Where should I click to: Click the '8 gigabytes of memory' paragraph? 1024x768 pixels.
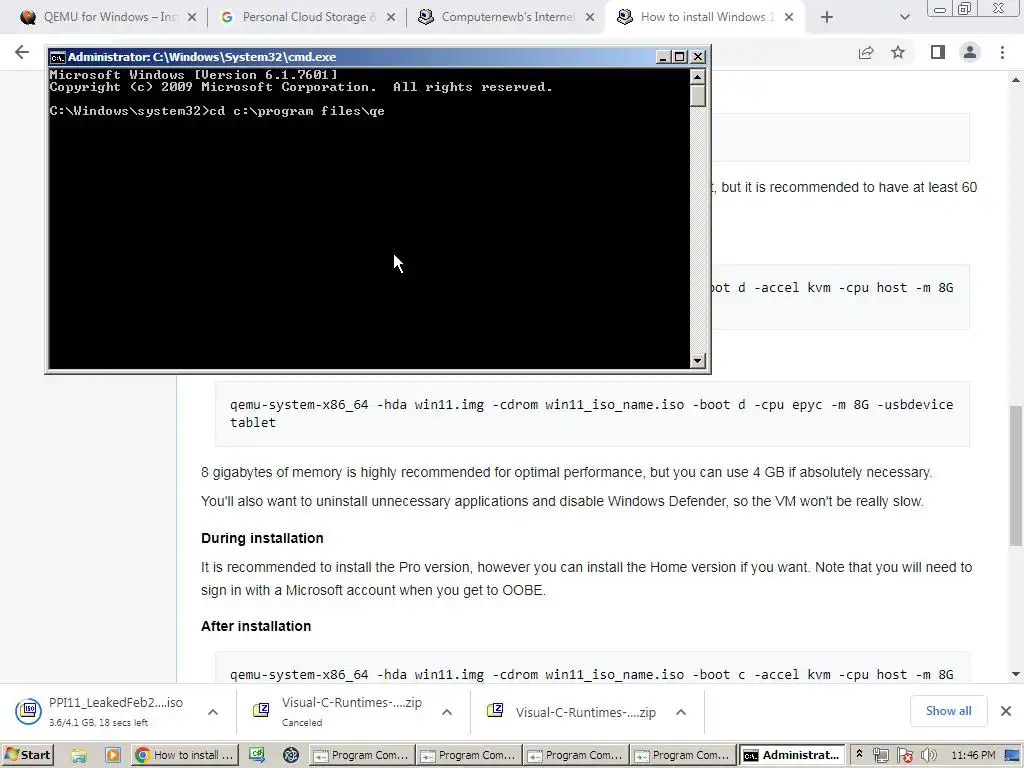tap(566, 472)
